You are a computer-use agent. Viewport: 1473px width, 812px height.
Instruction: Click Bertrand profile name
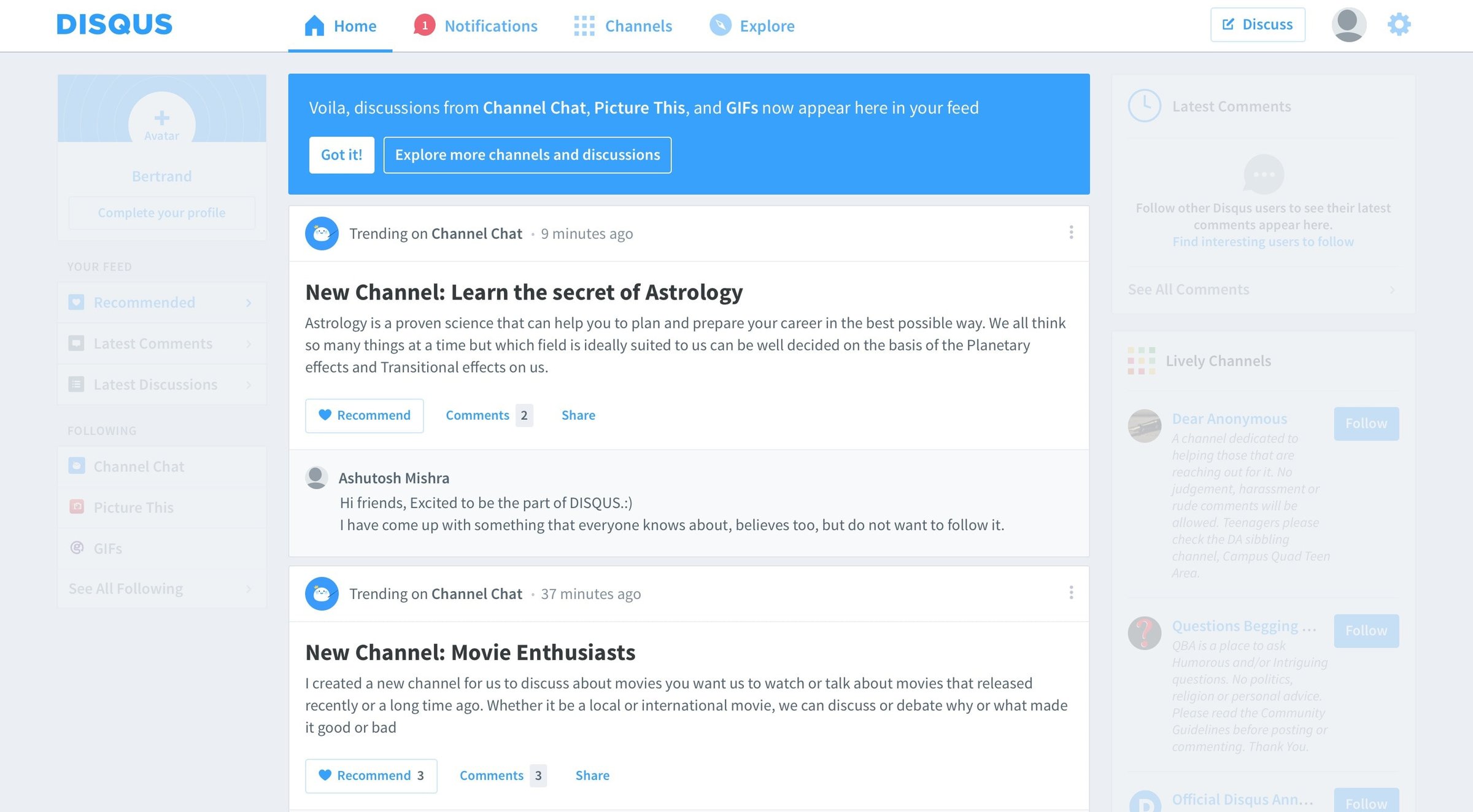click(x=162, y=177)
